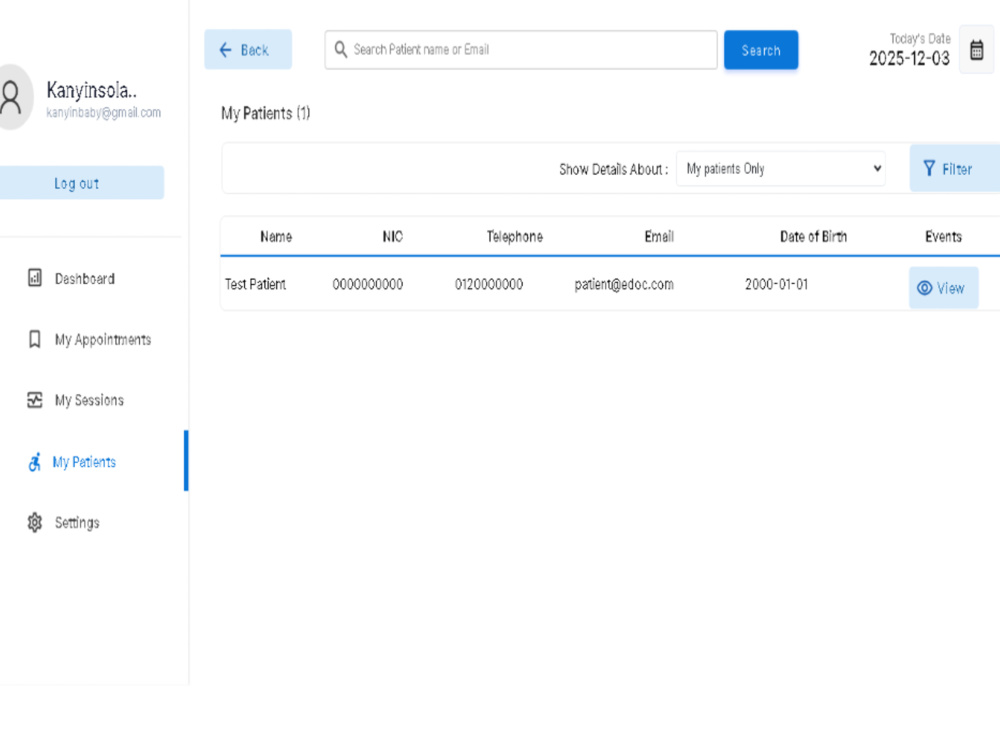Click the calendar icon beside today's date
Screen dimensions: 1000x750
pos(976,50)
